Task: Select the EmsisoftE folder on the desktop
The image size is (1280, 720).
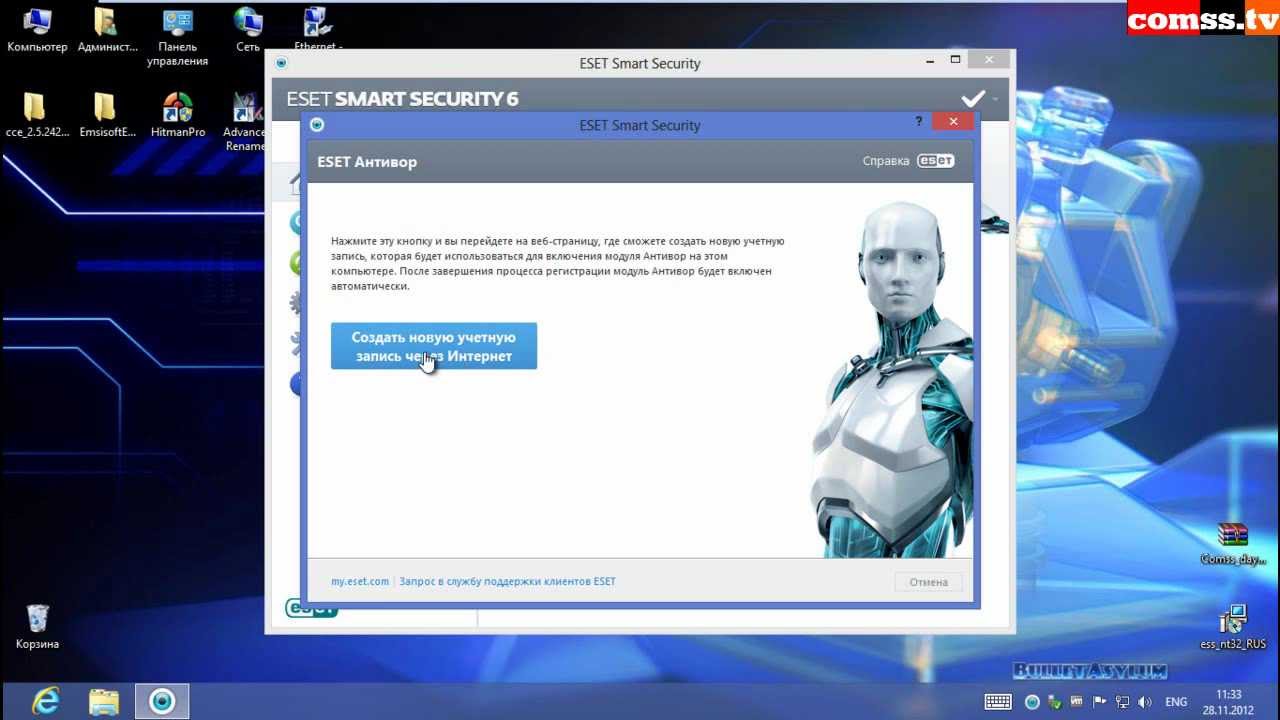Action: coord(107,115)
